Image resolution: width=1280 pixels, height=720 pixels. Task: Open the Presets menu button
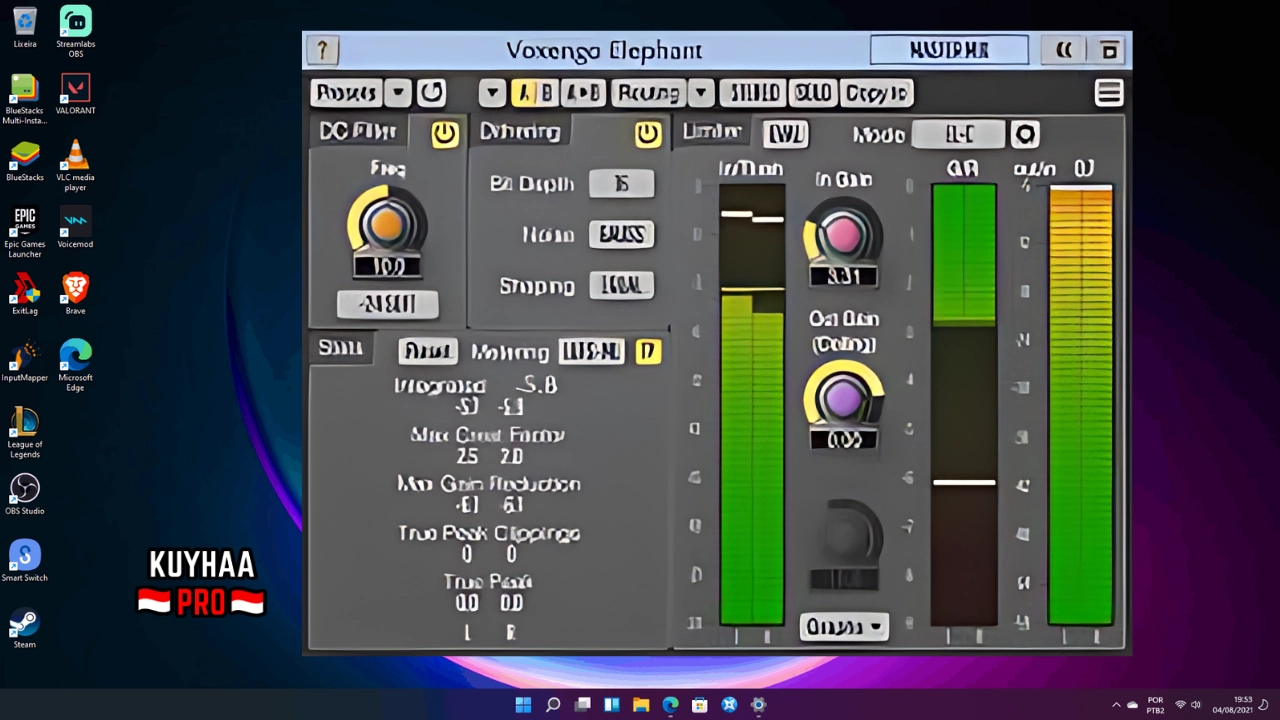pos(346,93)
